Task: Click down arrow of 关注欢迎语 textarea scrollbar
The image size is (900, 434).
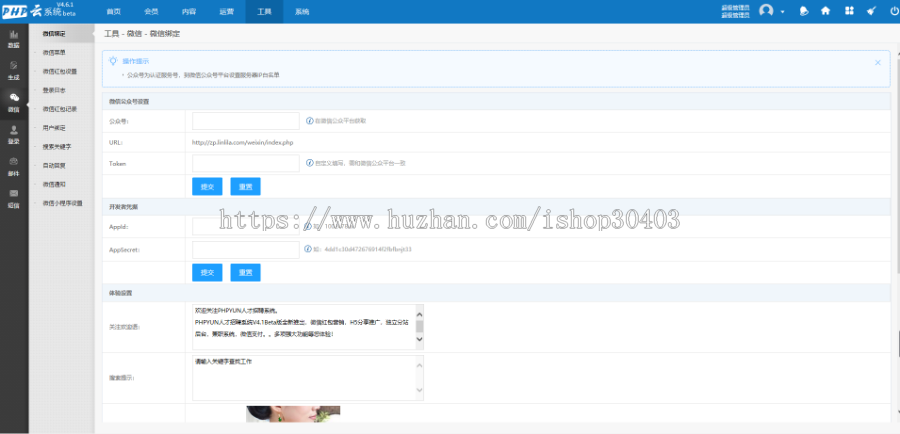Action: (420, 340)
